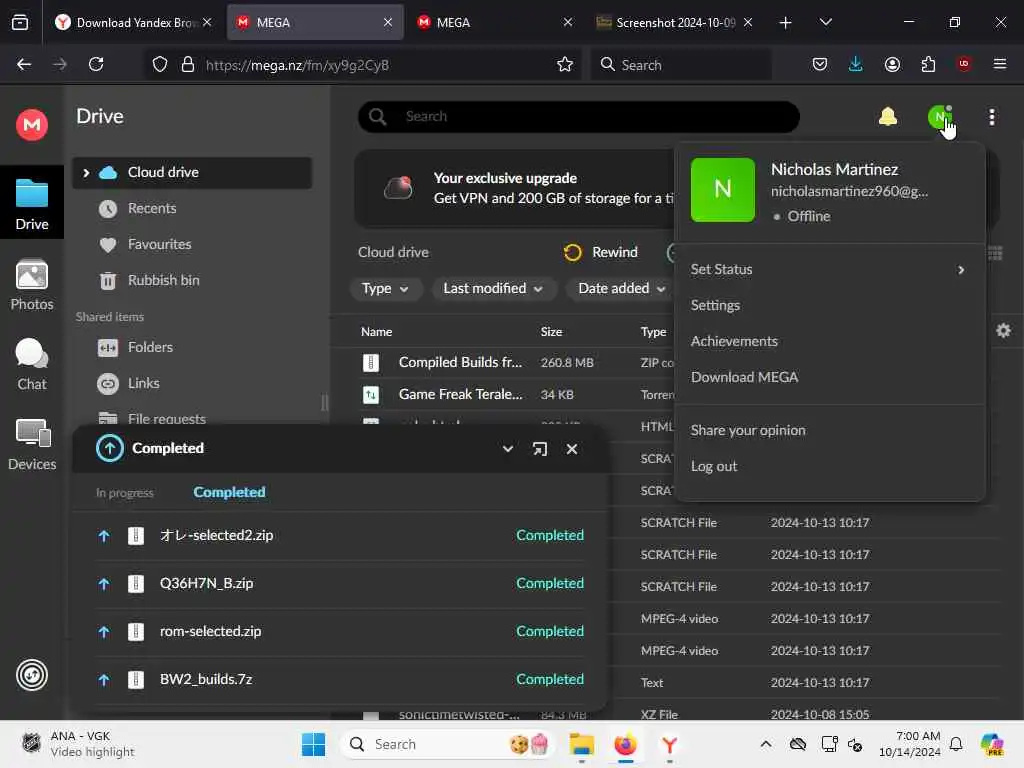Sort files by Name column

(x=376, y=332)
